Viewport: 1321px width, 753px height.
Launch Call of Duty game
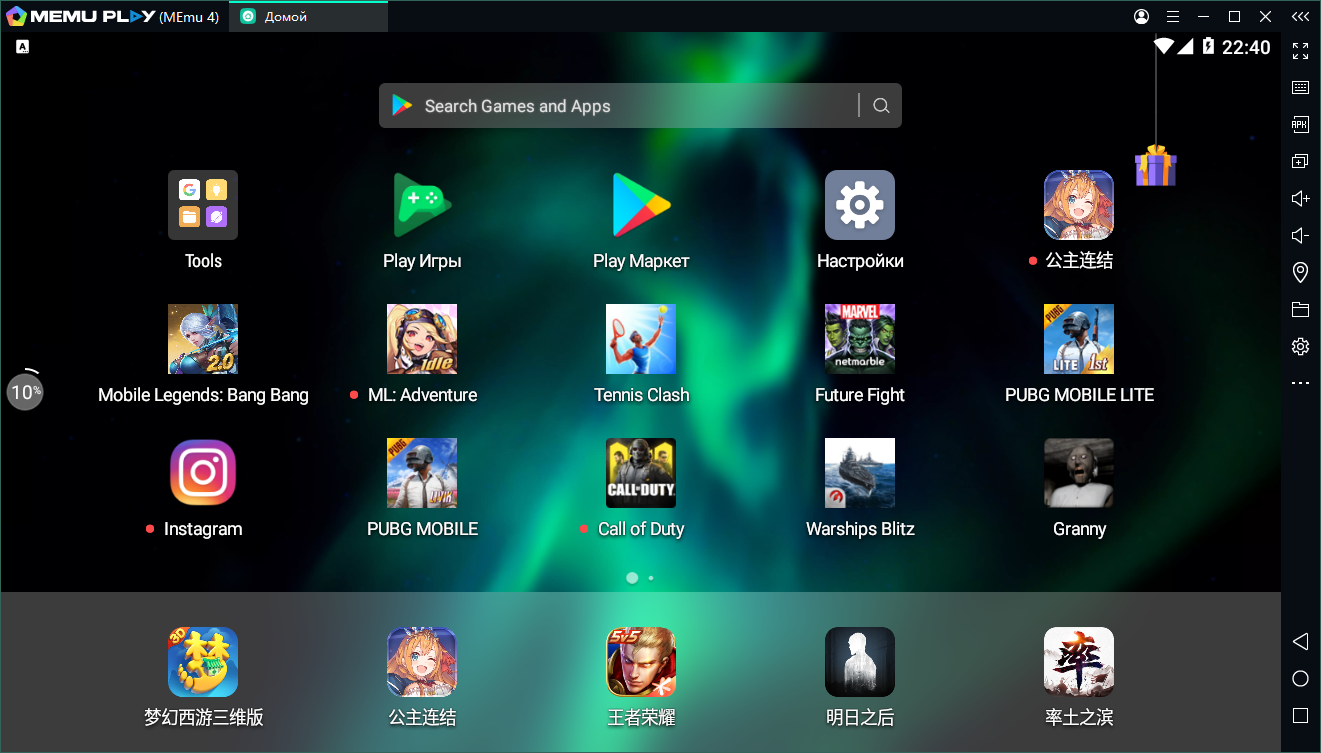[x=640, y=473]
